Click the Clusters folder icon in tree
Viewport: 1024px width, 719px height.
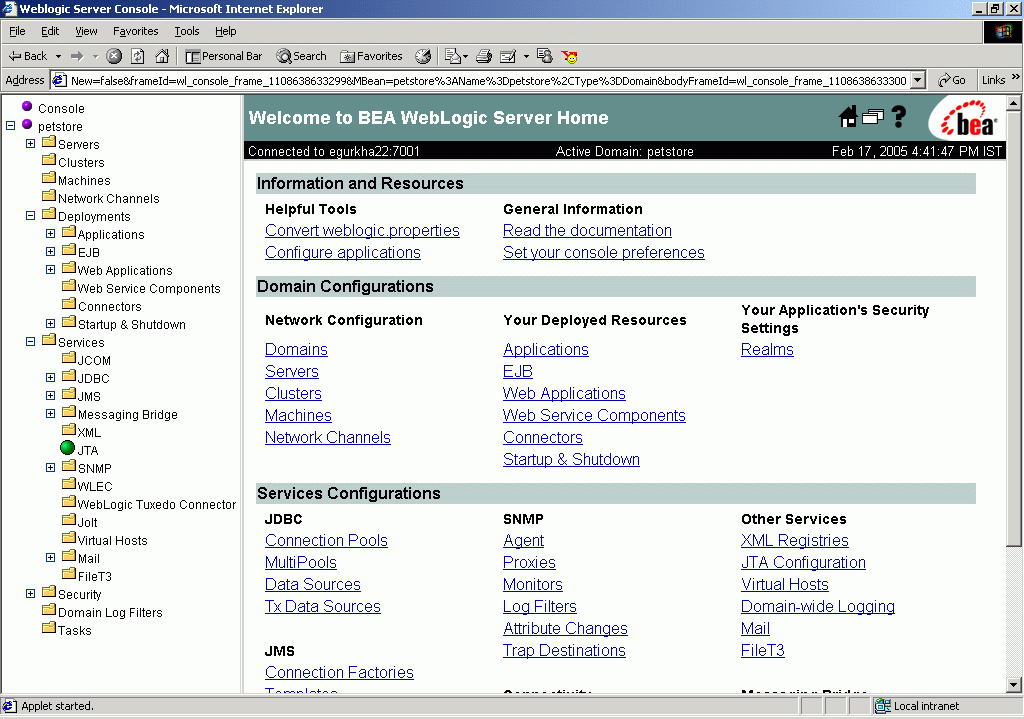coord(49,160)
